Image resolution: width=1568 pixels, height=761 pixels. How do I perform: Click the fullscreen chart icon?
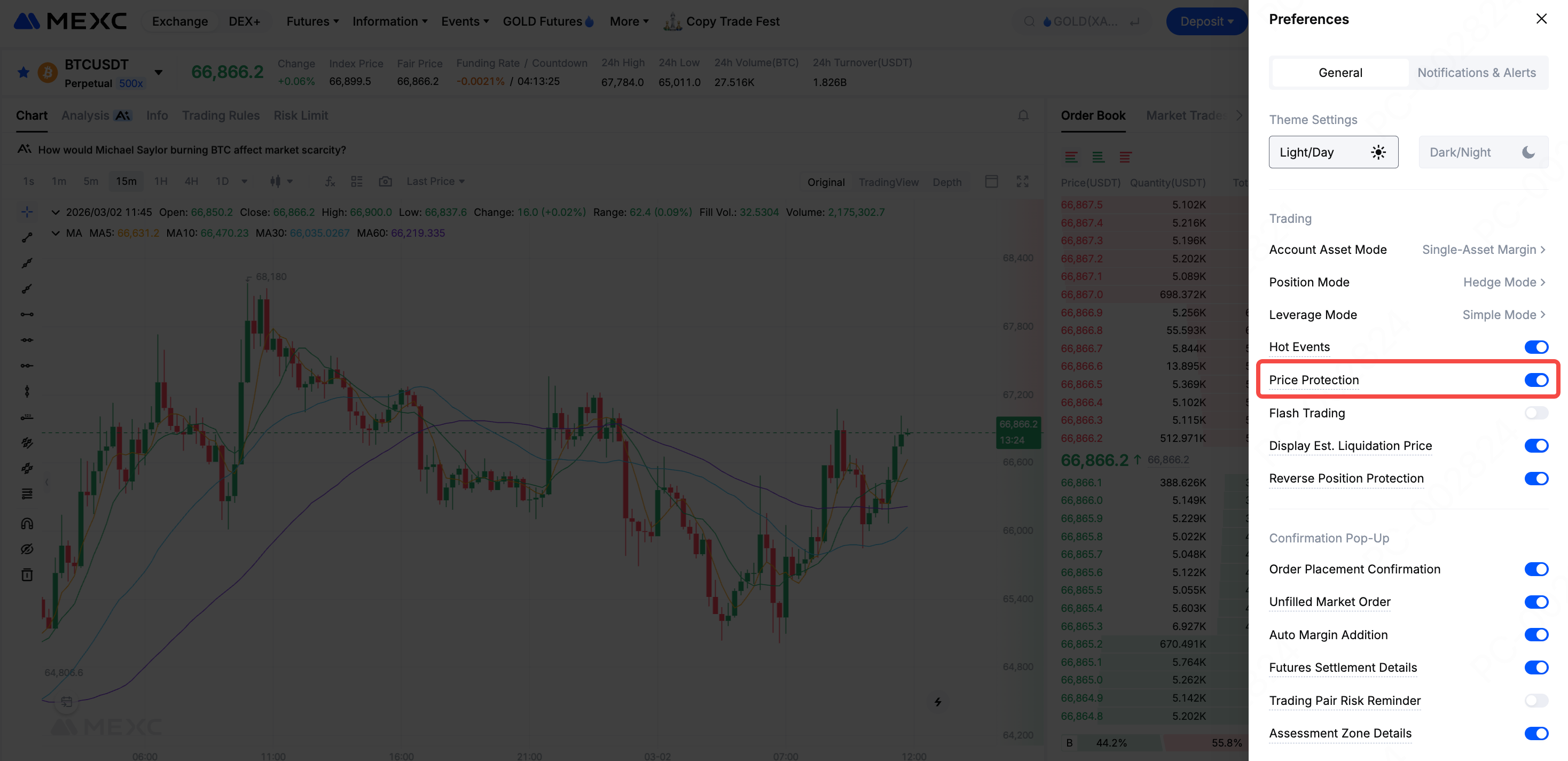1022,181
